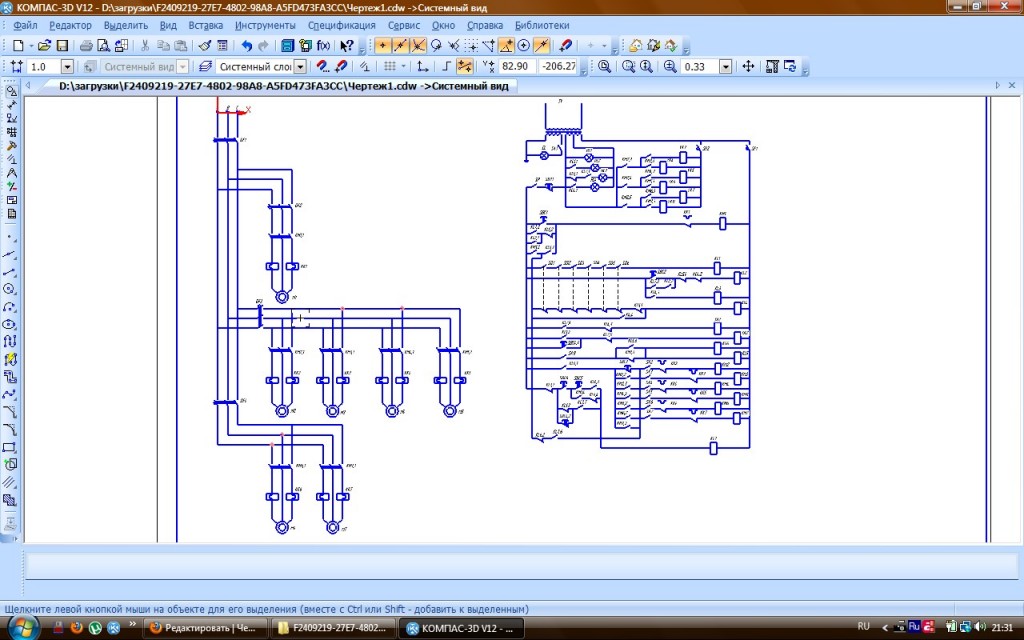The height and width of the screenshot is (640, 1024).
Task: Switch to Редактировать browser taskbar button
Action: (x=204, y=628)
